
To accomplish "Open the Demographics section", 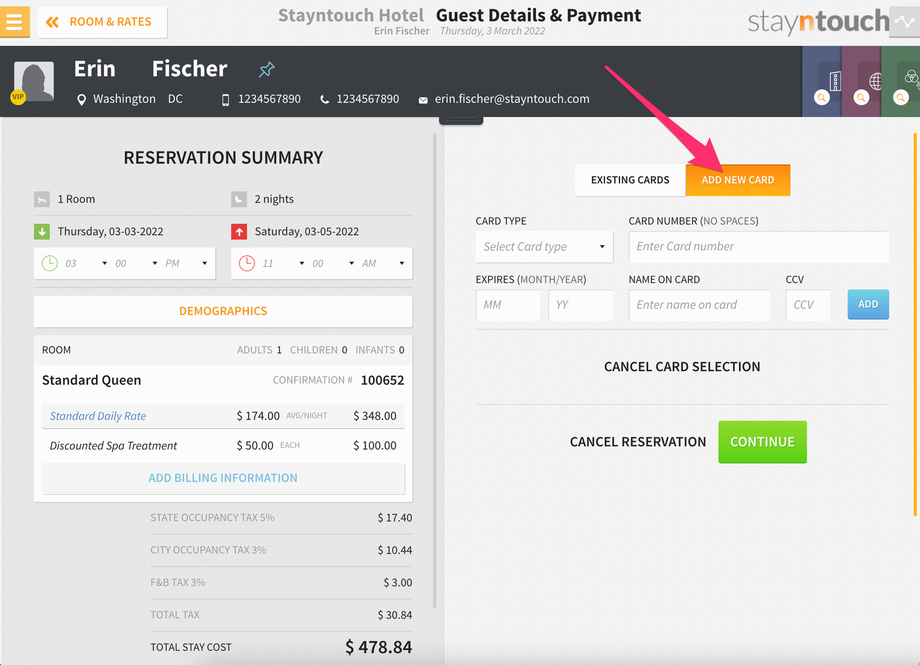I will (x=223, y=311).
